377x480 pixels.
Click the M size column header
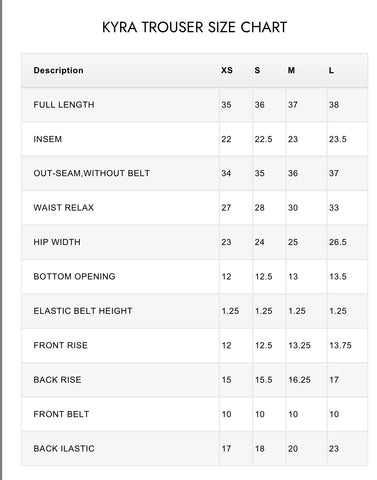point(291,70)
